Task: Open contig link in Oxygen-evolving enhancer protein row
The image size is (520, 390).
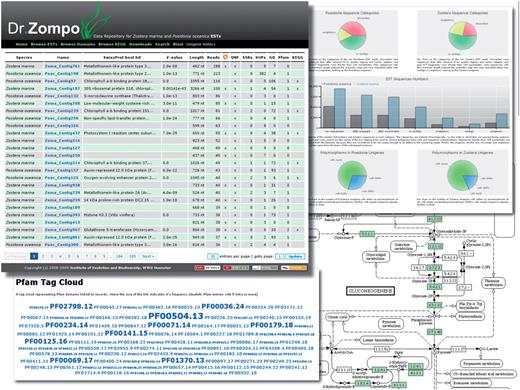Action: 62,178
